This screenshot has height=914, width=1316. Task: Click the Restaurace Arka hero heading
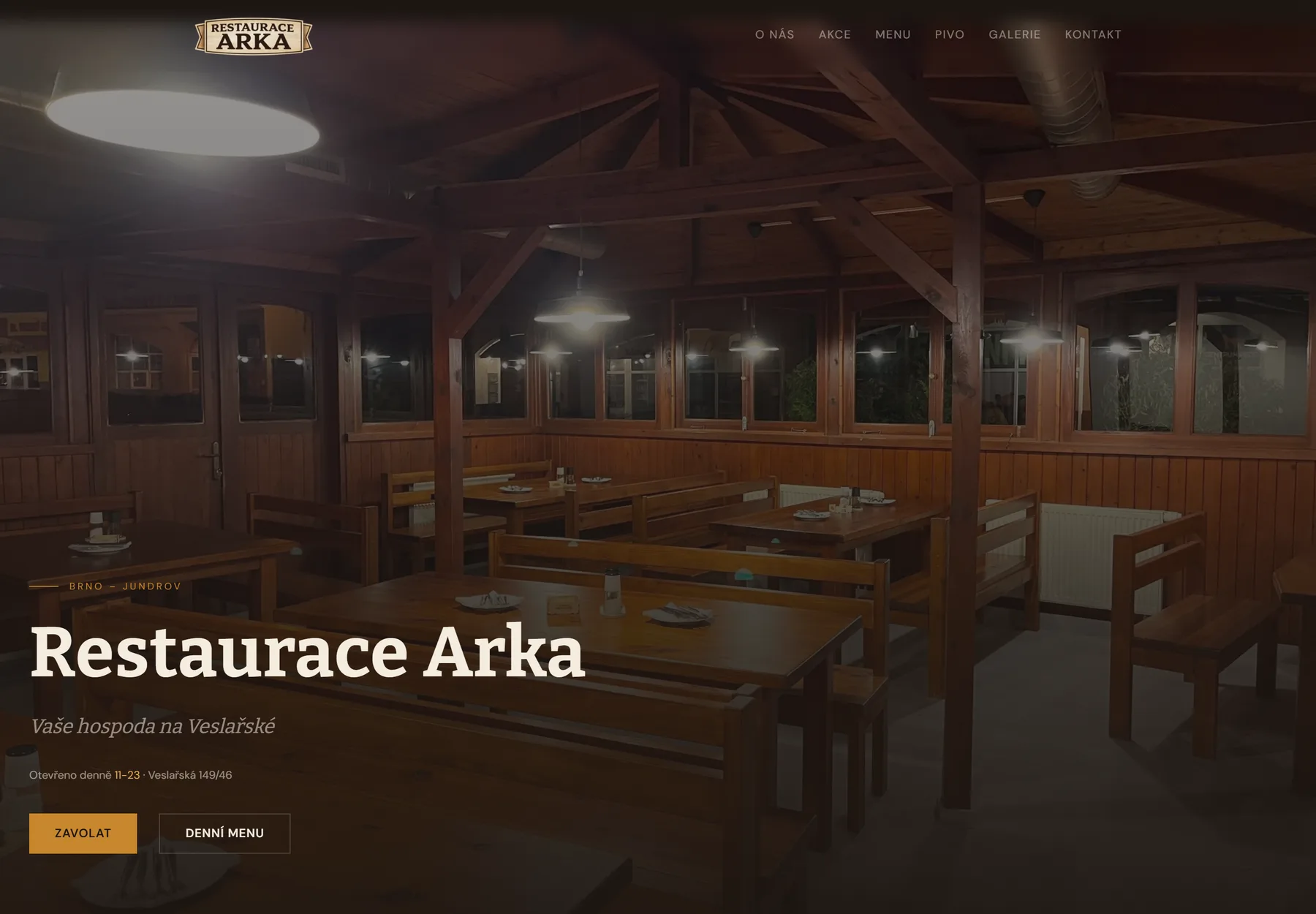pyautogui.click(x=307, y=651)
